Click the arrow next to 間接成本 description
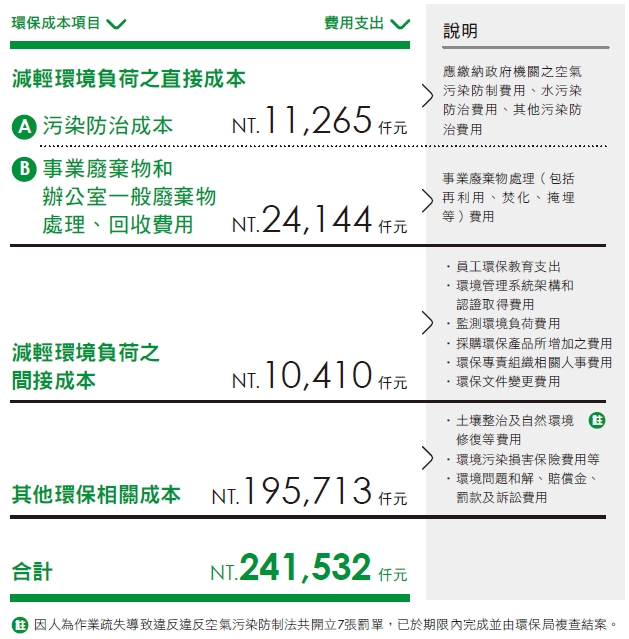The height and width of the screenshot is (639, 629). pos(427,323)
